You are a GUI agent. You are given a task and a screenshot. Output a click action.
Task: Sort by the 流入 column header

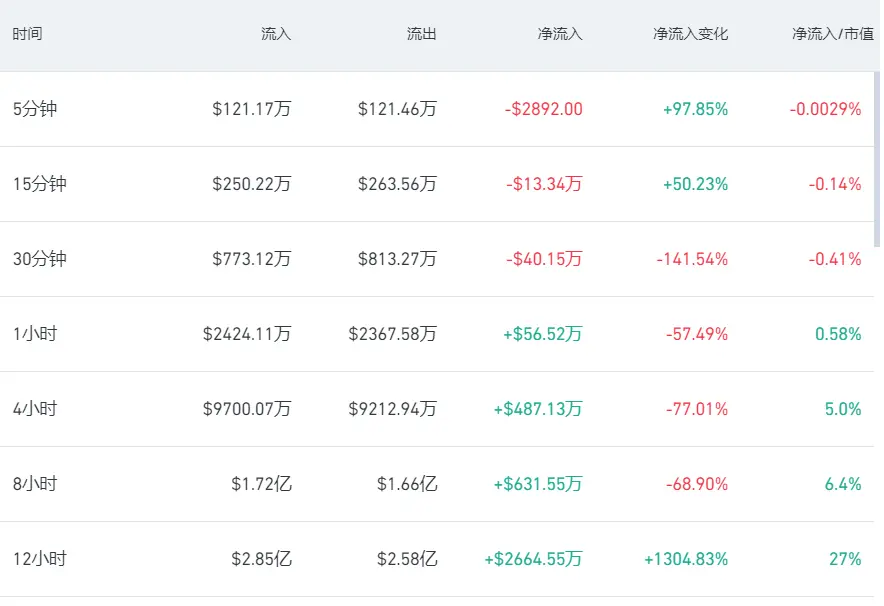276,34
